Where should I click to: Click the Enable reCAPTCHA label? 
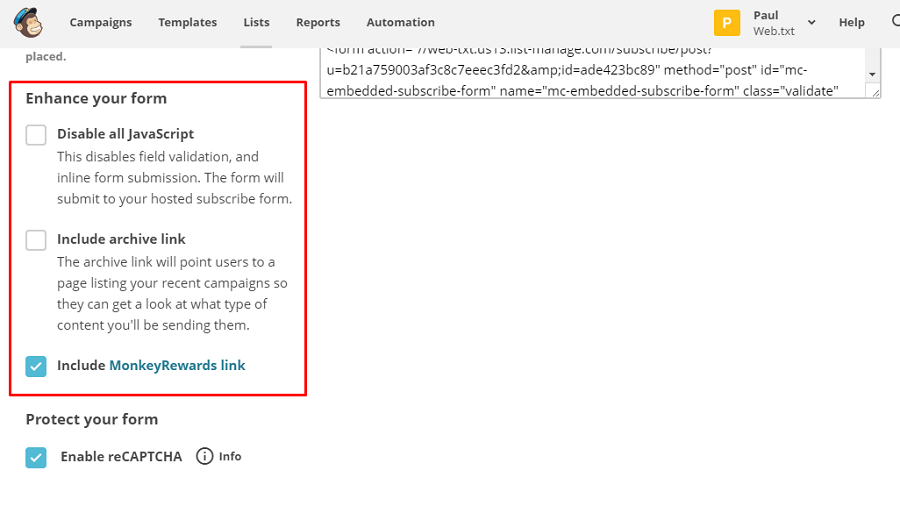coord(121,456)
